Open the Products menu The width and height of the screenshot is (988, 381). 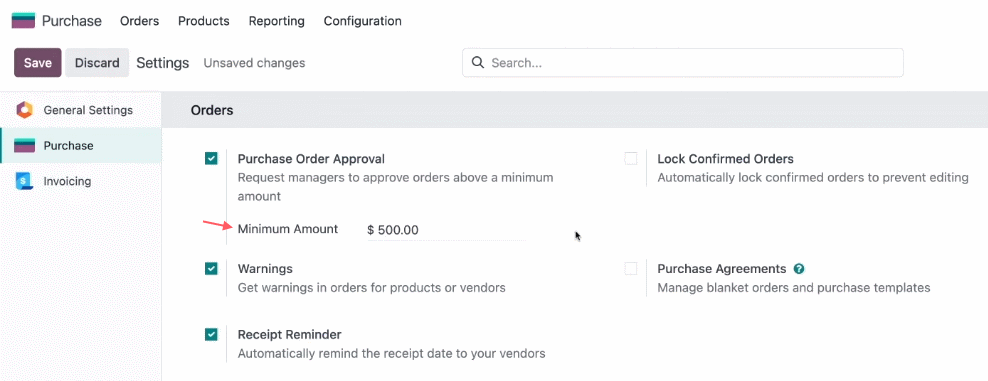pyautogui.click(x=204, y=21)
